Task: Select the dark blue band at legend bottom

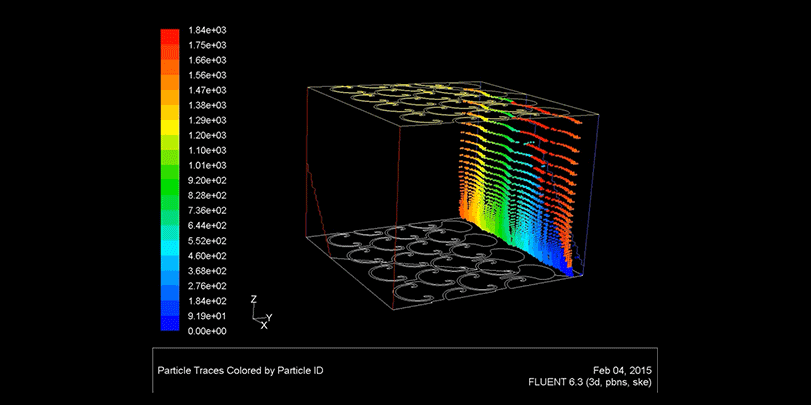Action: point(170,323)
